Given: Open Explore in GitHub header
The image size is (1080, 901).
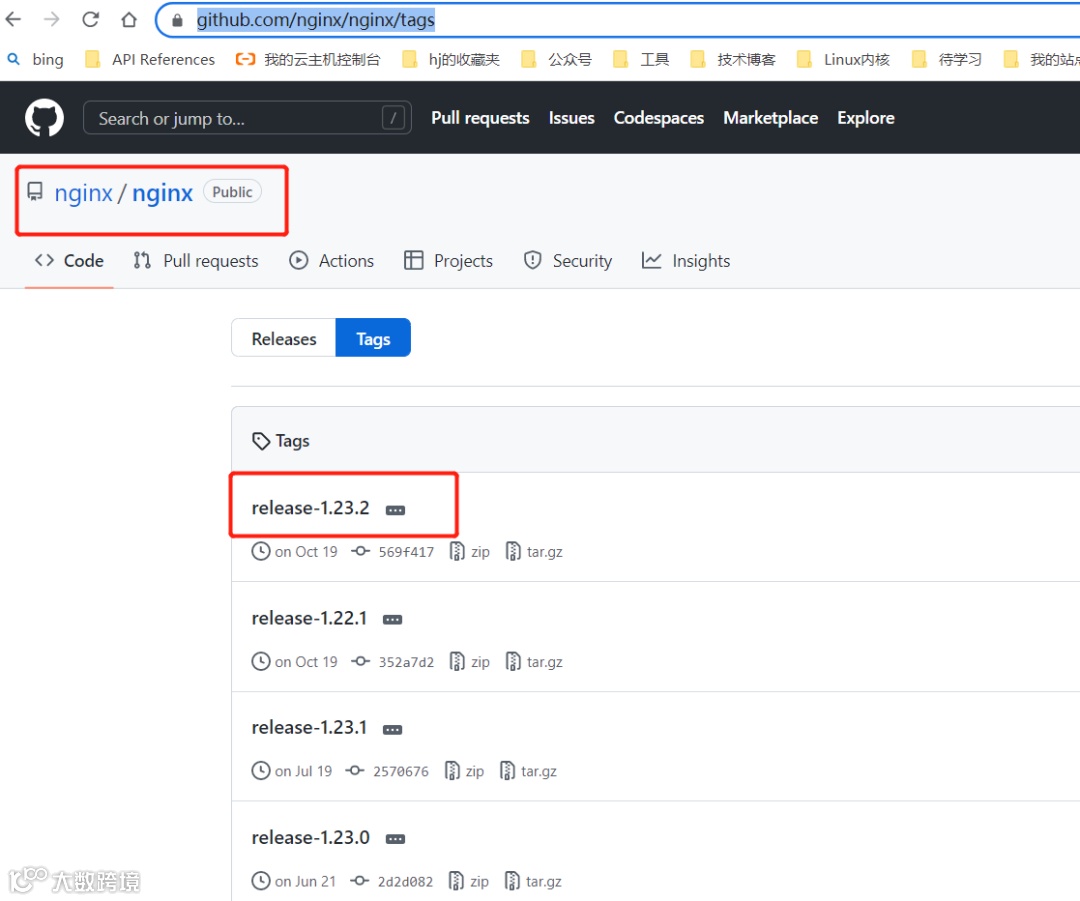Looking at the screenshot, I should (866, 118).
